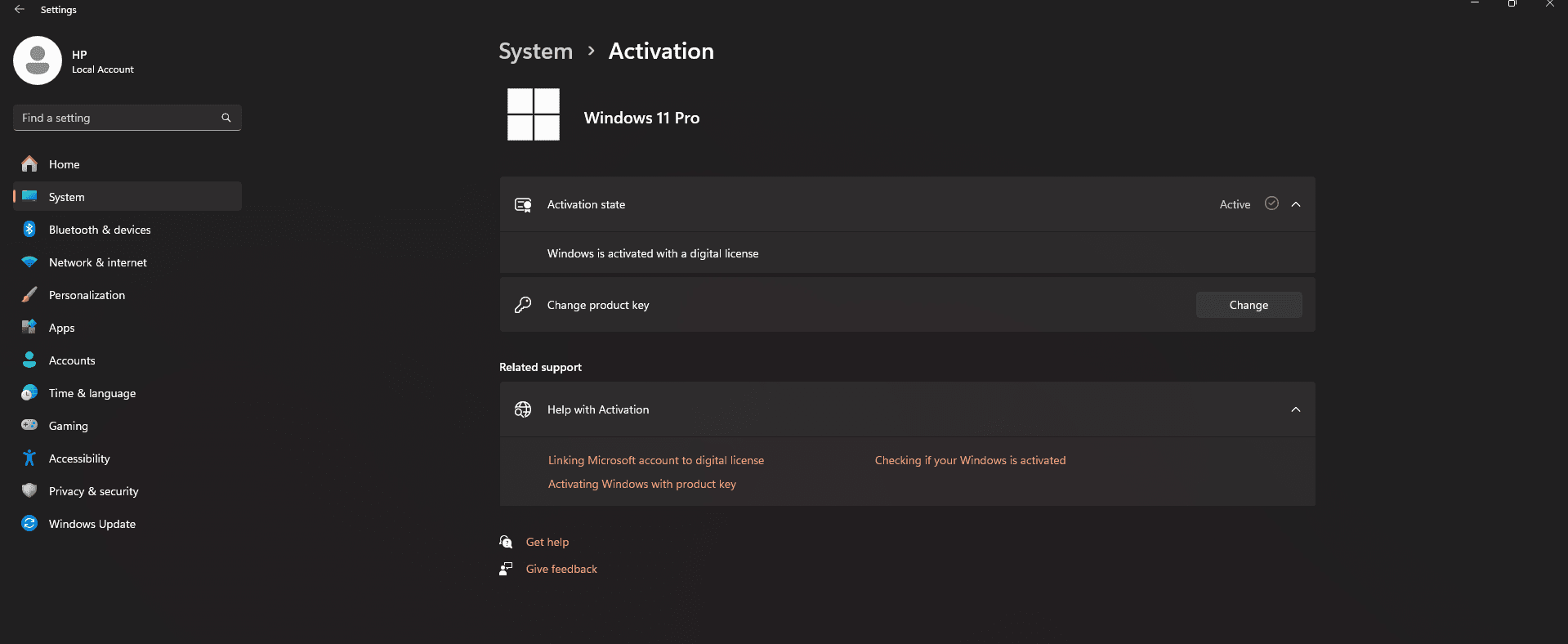Click the Change product key label
The image size is (1568, 644).
pyautogui.click(x=598, y=305)
